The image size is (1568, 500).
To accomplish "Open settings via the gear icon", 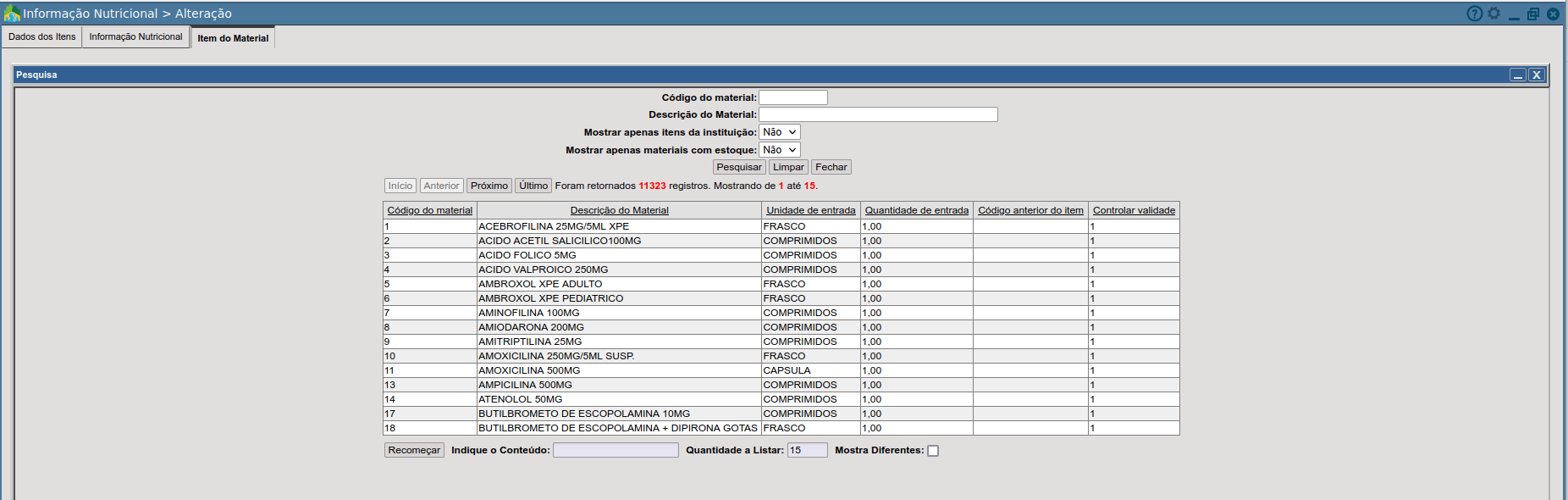I will 1493,14.
